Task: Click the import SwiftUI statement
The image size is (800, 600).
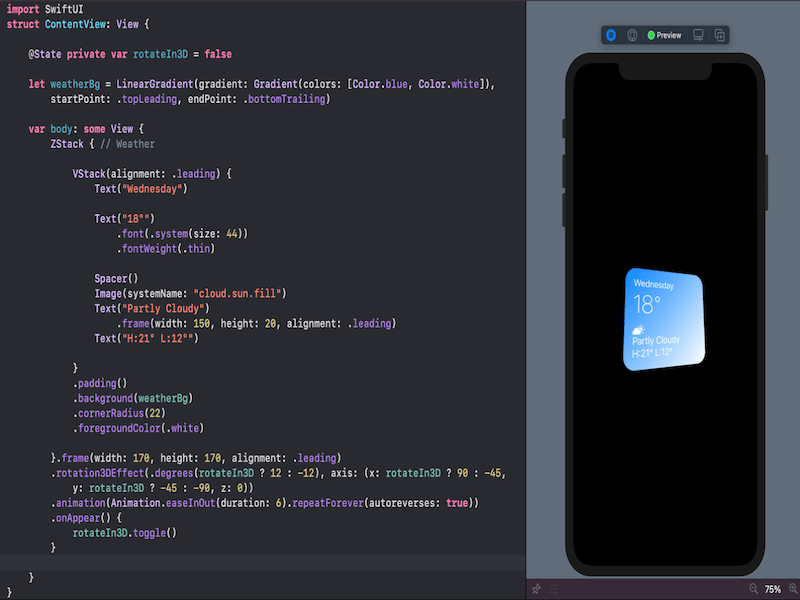Action: 45,8
